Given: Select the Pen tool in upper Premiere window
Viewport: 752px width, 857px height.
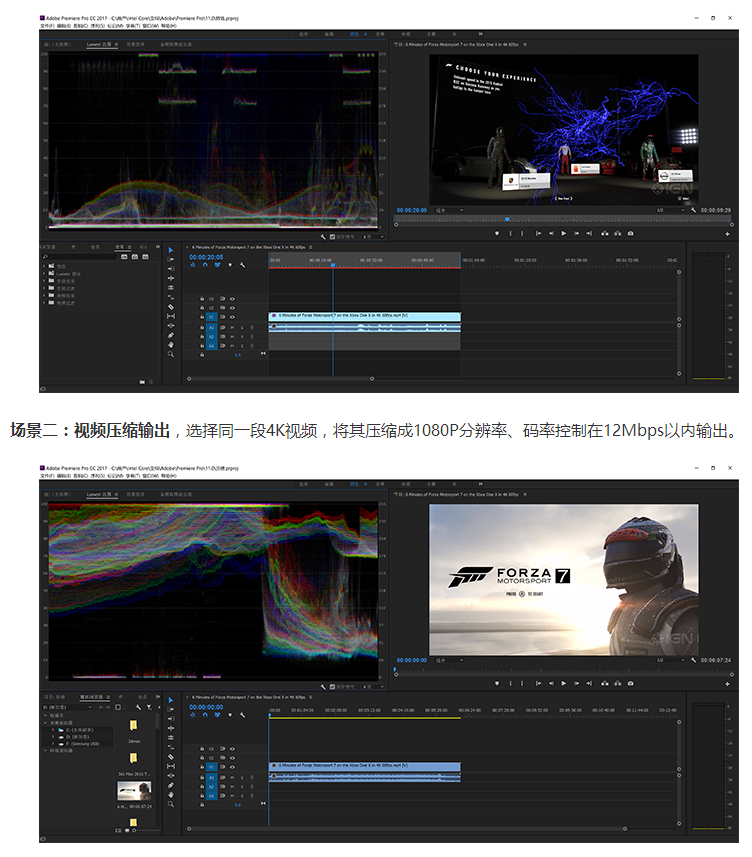Looking at the screenshot, I should [171, 336].
